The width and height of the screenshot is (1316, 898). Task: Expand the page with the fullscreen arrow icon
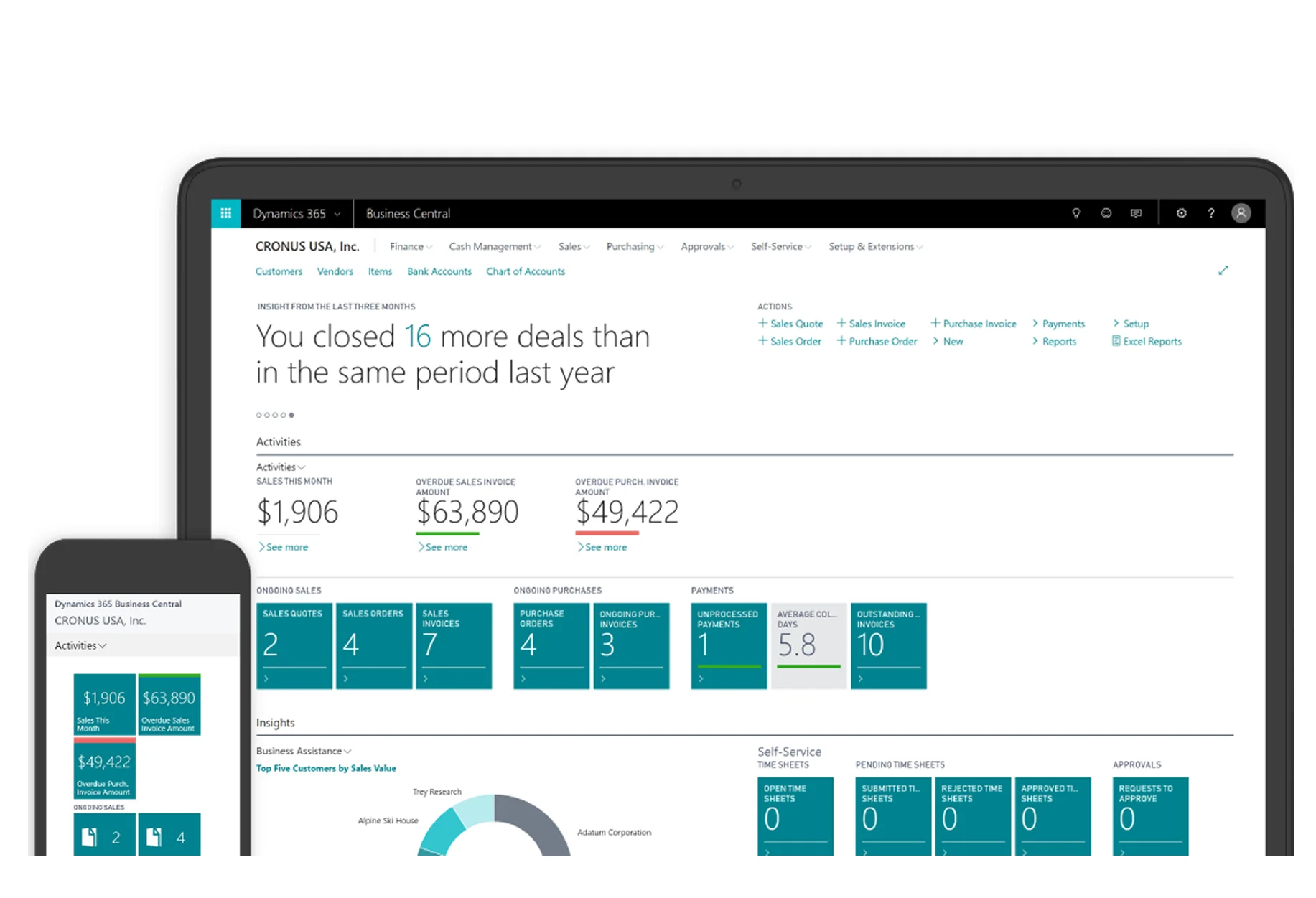1223,271
